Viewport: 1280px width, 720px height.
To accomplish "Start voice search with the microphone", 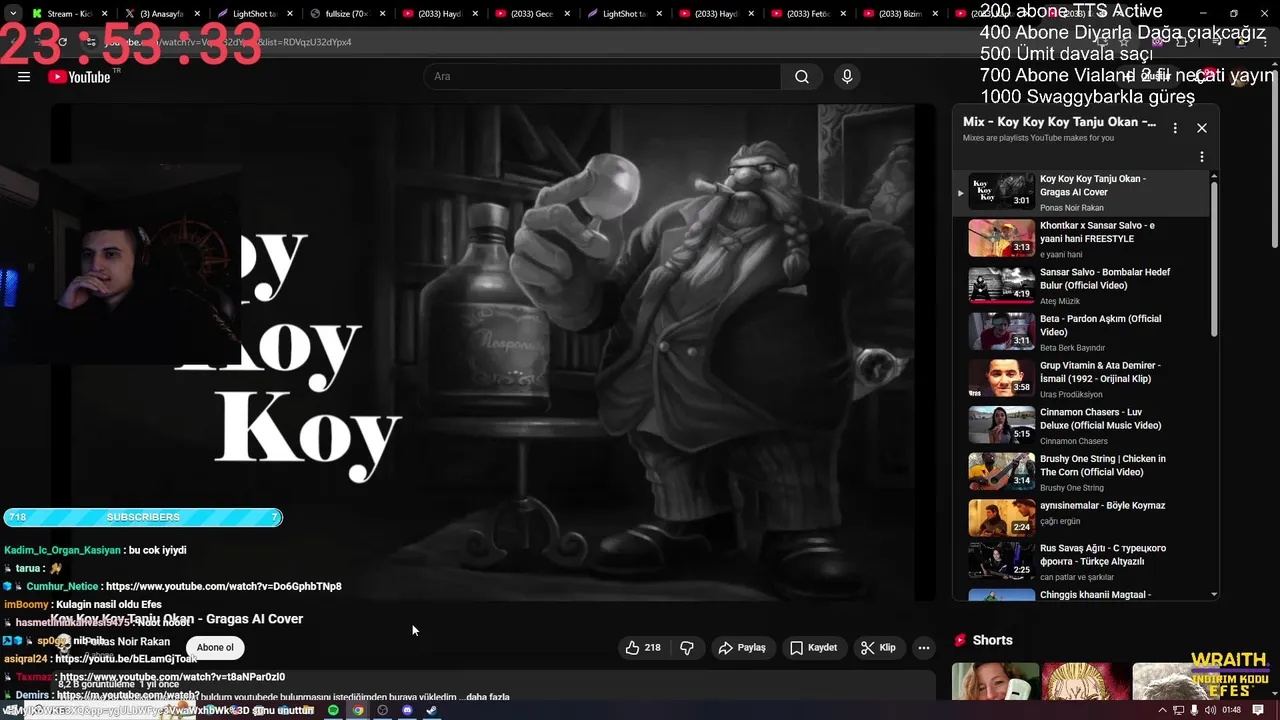I will (x=847, y=77).
